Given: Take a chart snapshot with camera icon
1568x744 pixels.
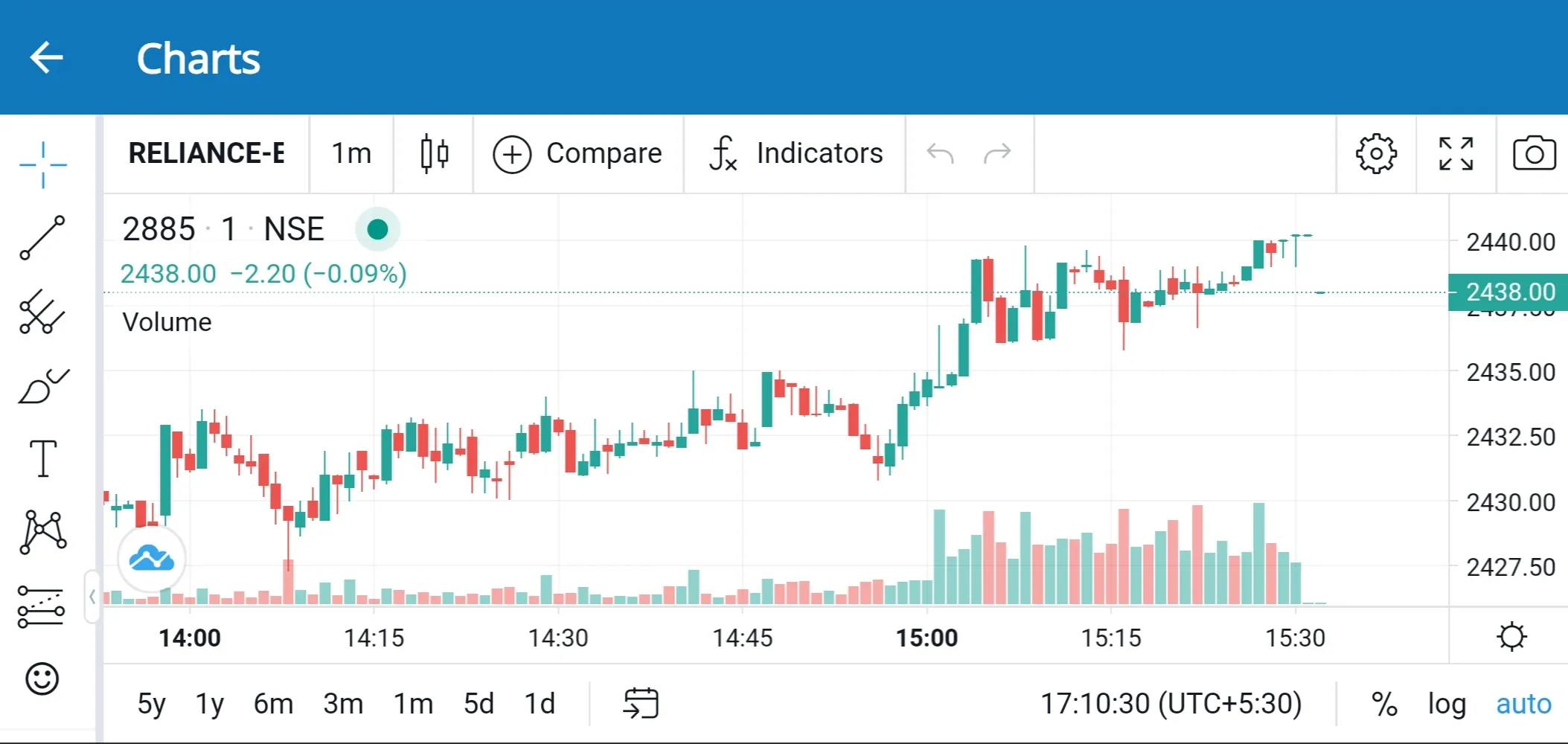Looking at the screenshot, I should click(x=1534, y=154).
